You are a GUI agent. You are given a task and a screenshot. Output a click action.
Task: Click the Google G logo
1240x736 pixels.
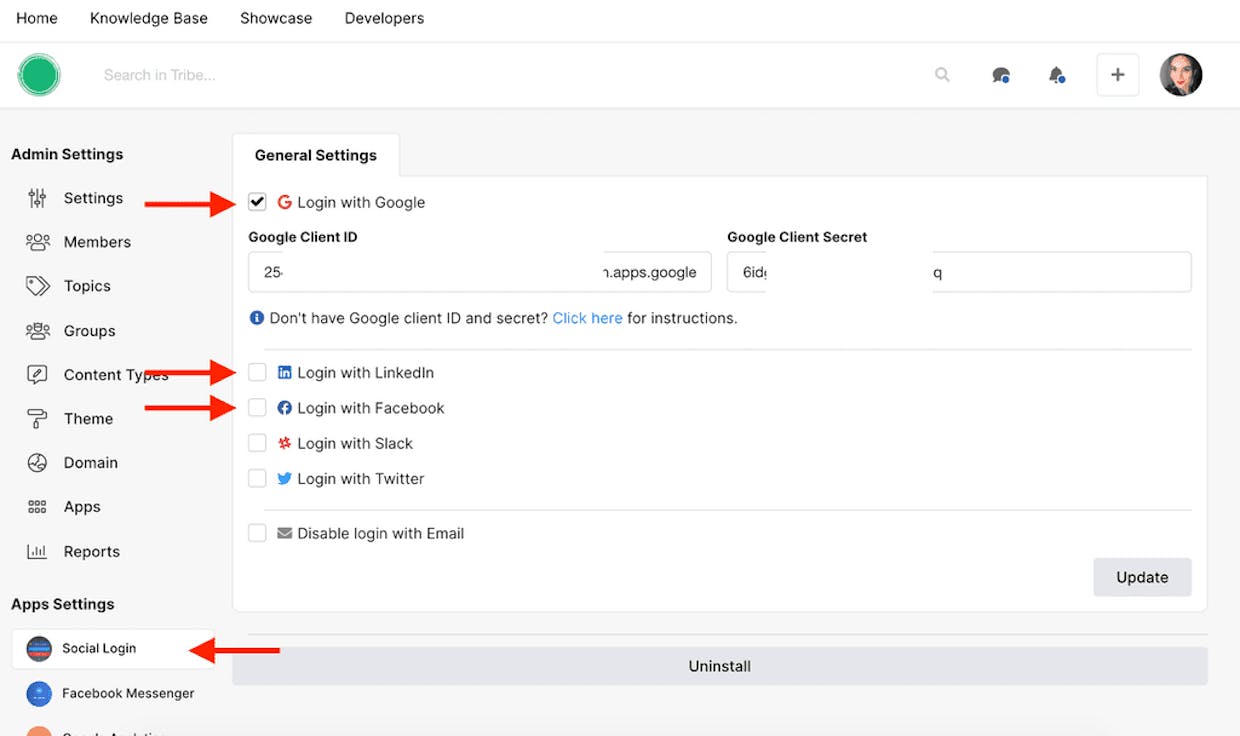coord(284,202)
